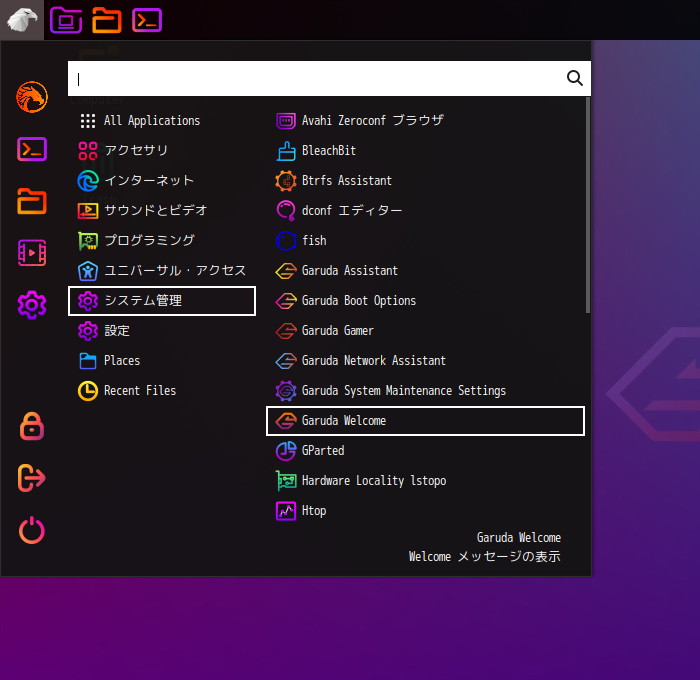Screen dimensions: 700x680
Task: Open folder favorite in menu sidebar
Action: pos(32,201)
